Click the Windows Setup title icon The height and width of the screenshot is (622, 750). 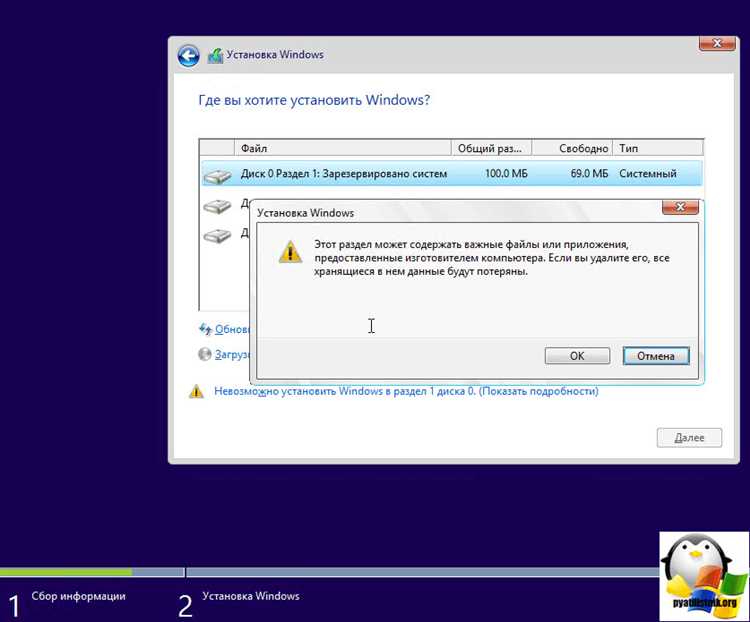(x=215, y=56)
